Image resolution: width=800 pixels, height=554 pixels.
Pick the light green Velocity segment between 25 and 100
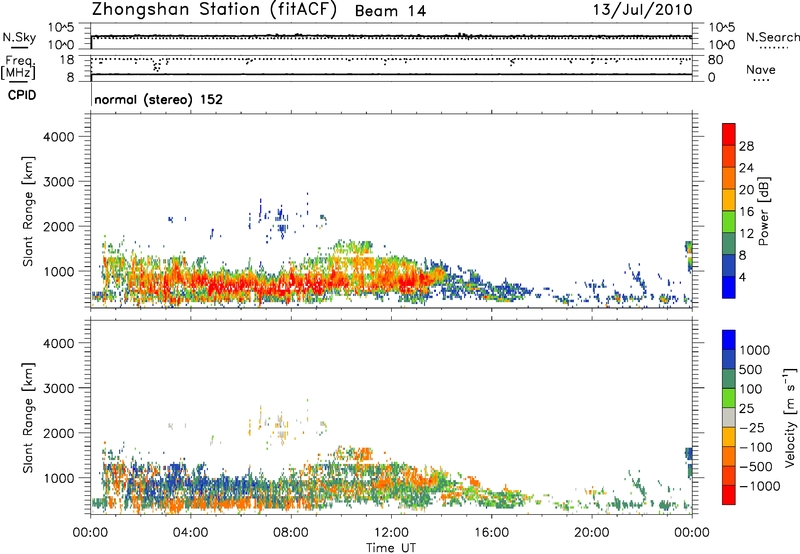point(729,398)
